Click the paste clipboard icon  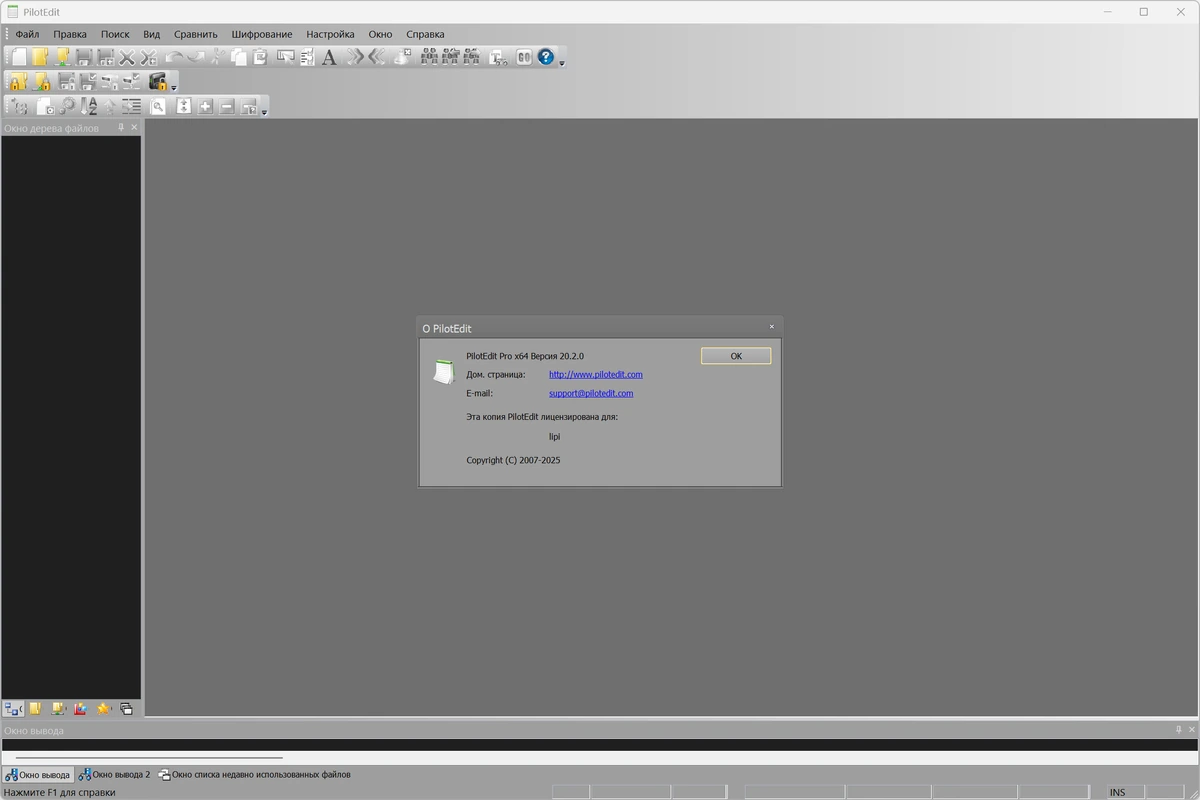pyautogui.click(x=260, y=57)
